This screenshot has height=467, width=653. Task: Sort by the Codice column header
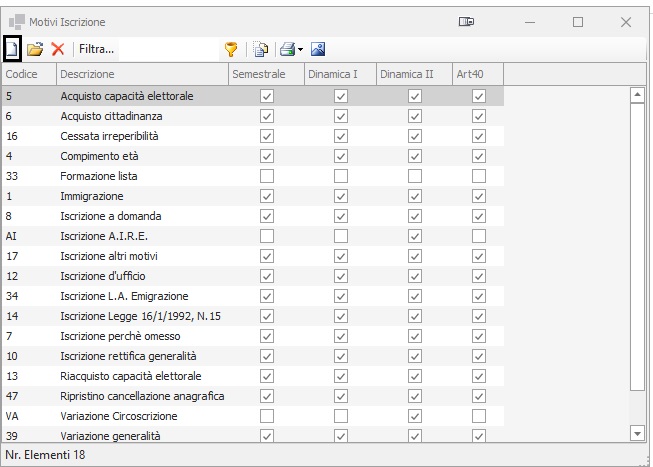point(27,74)
